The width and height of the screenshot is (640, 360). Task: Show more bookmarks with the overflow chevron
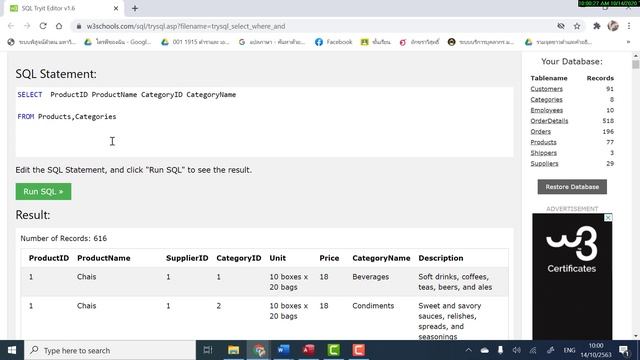pos(628,42)
